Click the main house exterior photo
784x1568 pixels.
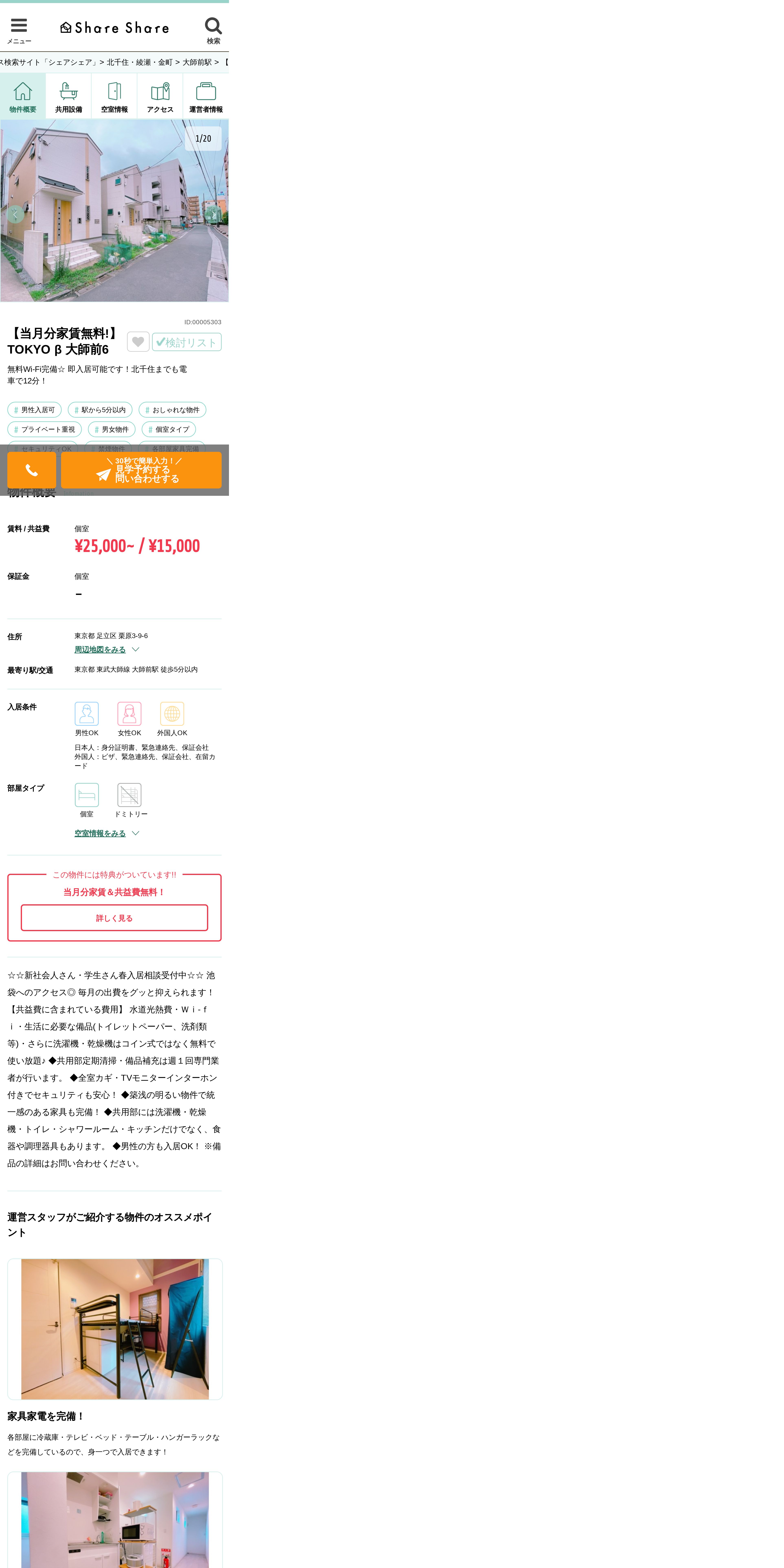click(114, 211)
